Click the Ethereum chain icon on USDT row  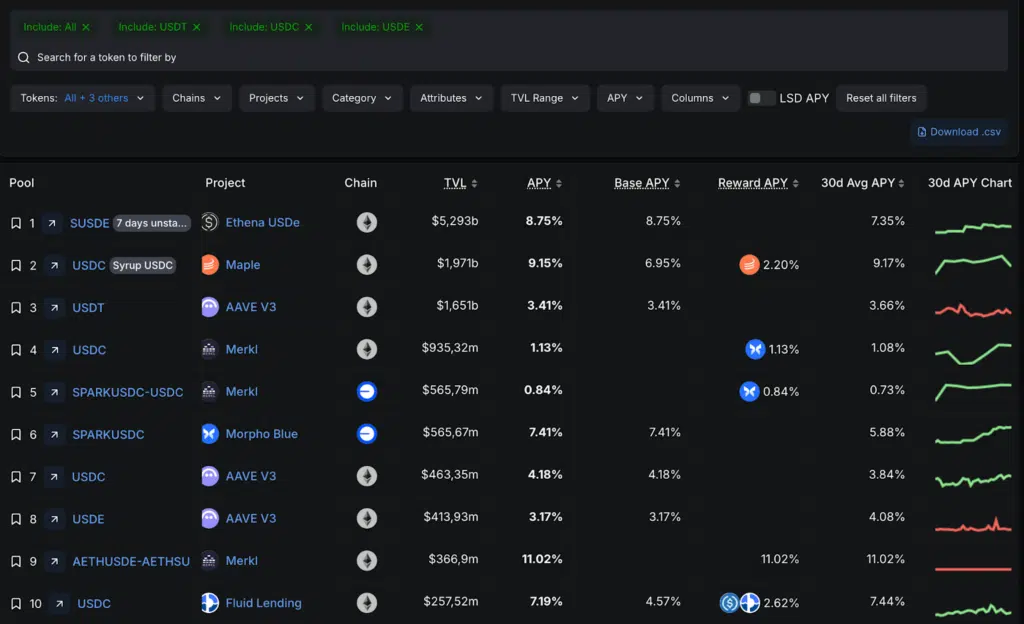[367, 306]
